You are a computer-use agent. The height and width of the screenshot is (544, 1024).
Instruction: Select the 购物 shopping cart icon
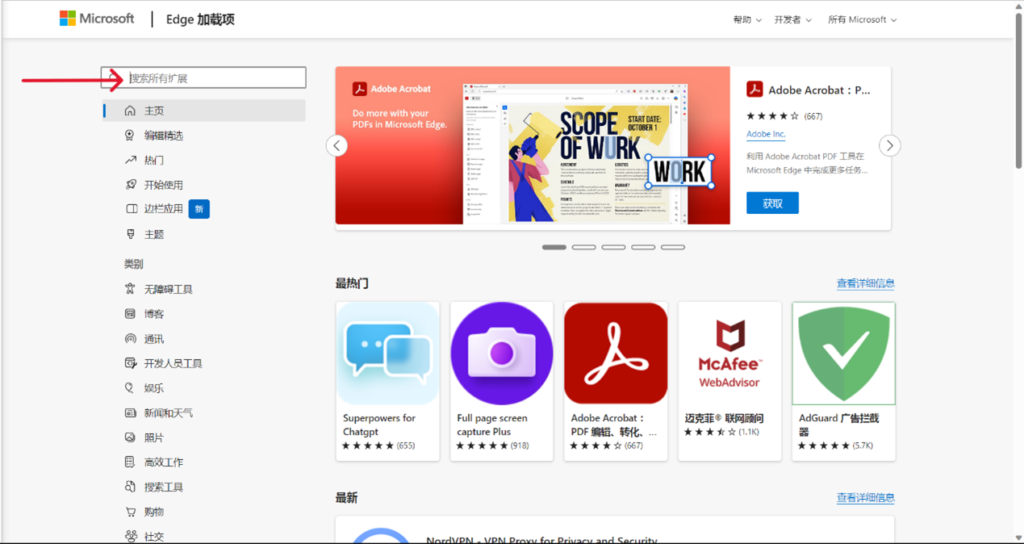[x=130, y=511]
